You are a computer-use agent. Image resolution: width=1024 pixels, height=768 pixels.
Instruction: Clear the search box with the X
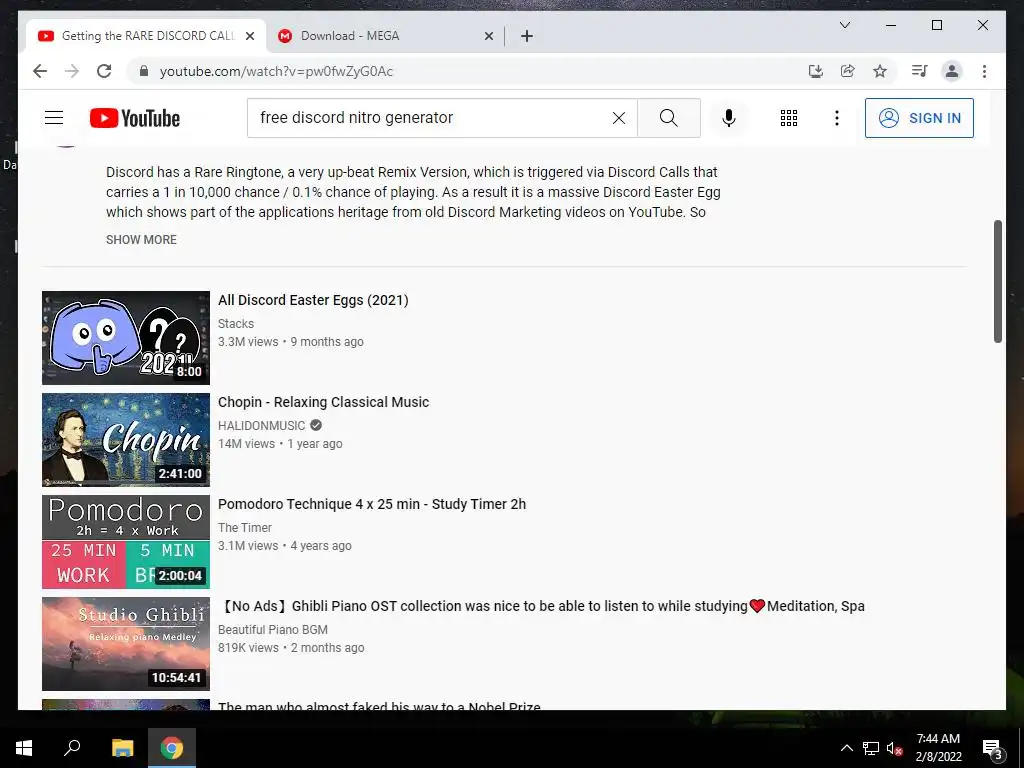[x=618, y=118]
